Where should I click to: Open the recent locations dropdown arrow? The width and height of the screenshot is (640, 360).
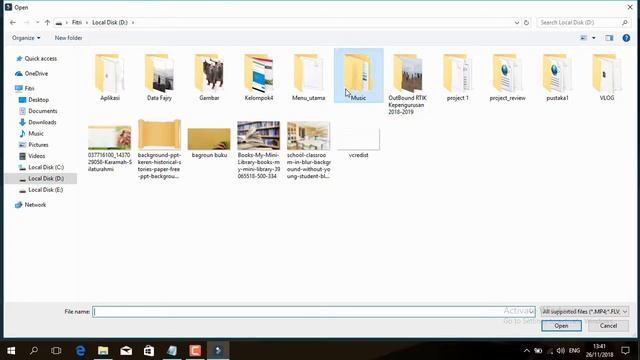coord(38,22)
